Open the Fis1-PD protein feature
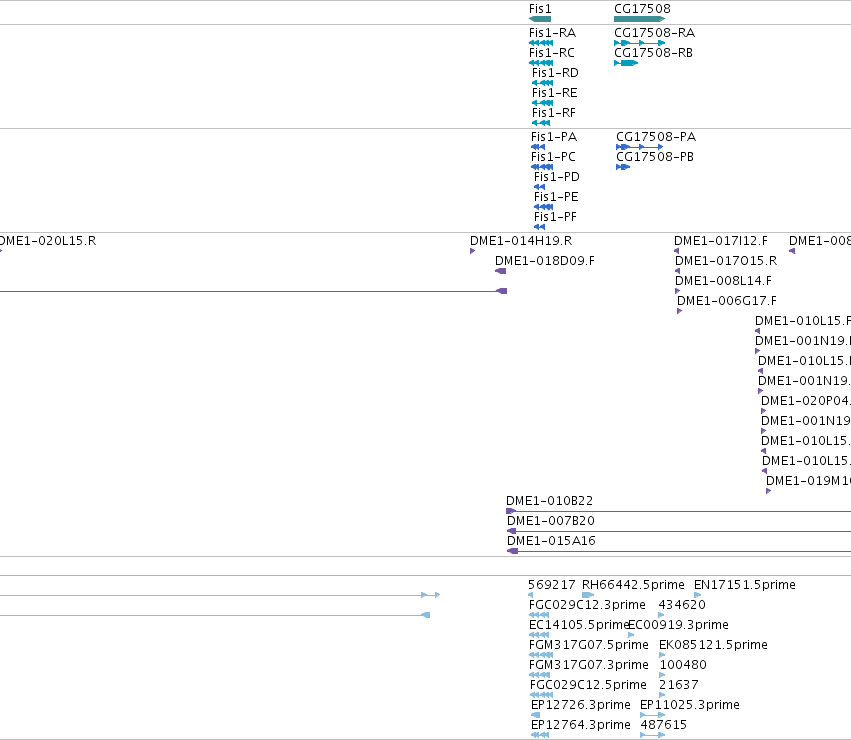 557,177
